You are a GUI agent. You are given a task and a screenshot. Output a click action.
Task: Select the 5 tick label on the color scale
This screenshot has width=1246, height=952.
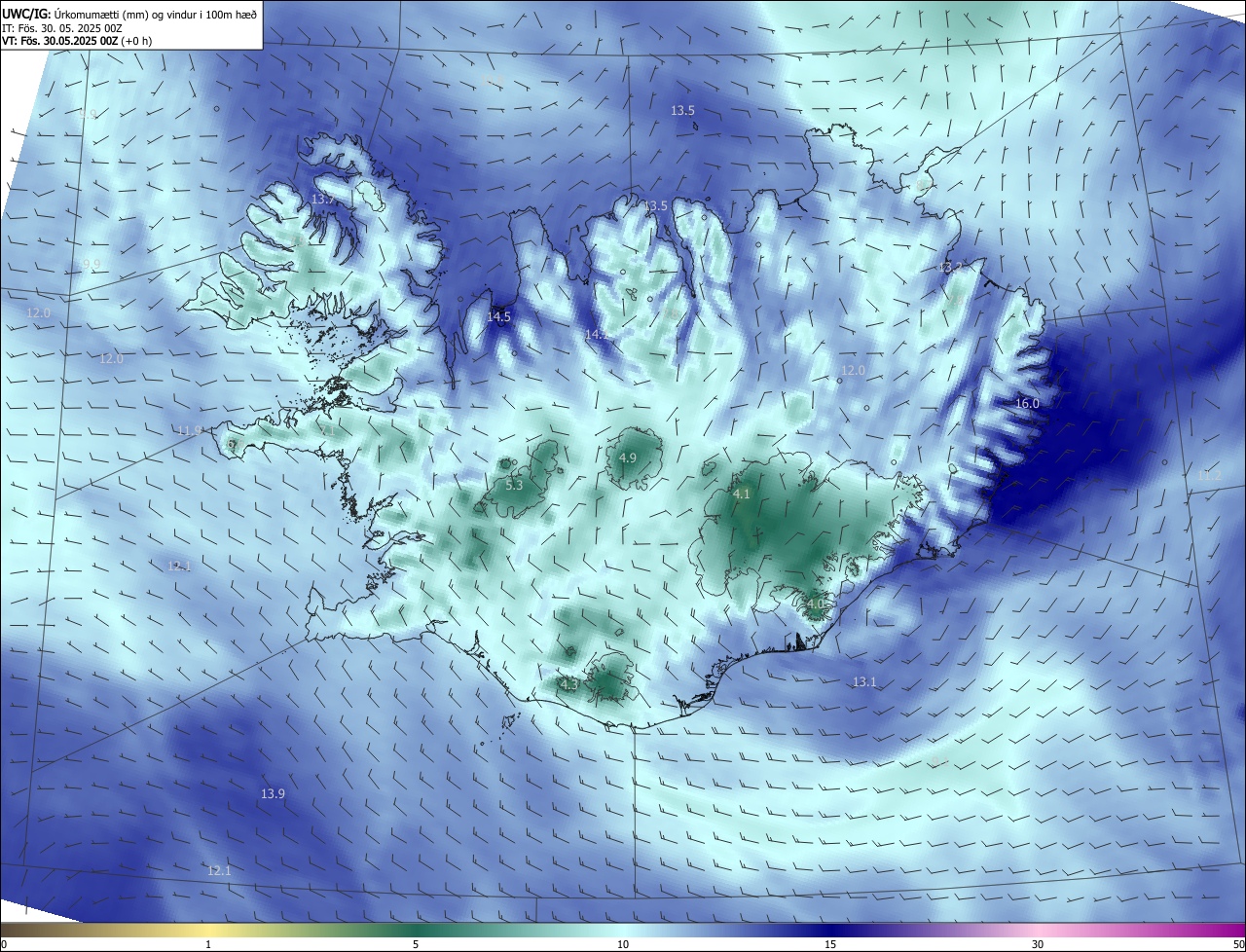(416, 944)
